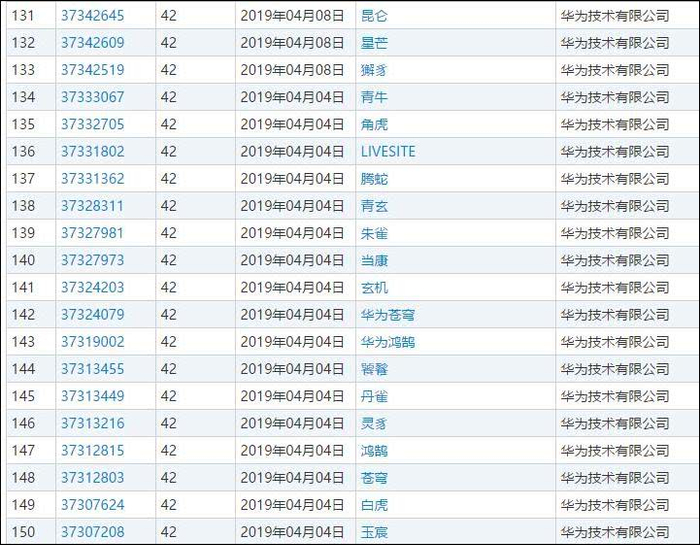Click the trademark name 当康
Screen dimensions: 700x545
click(x=374, y=260)
